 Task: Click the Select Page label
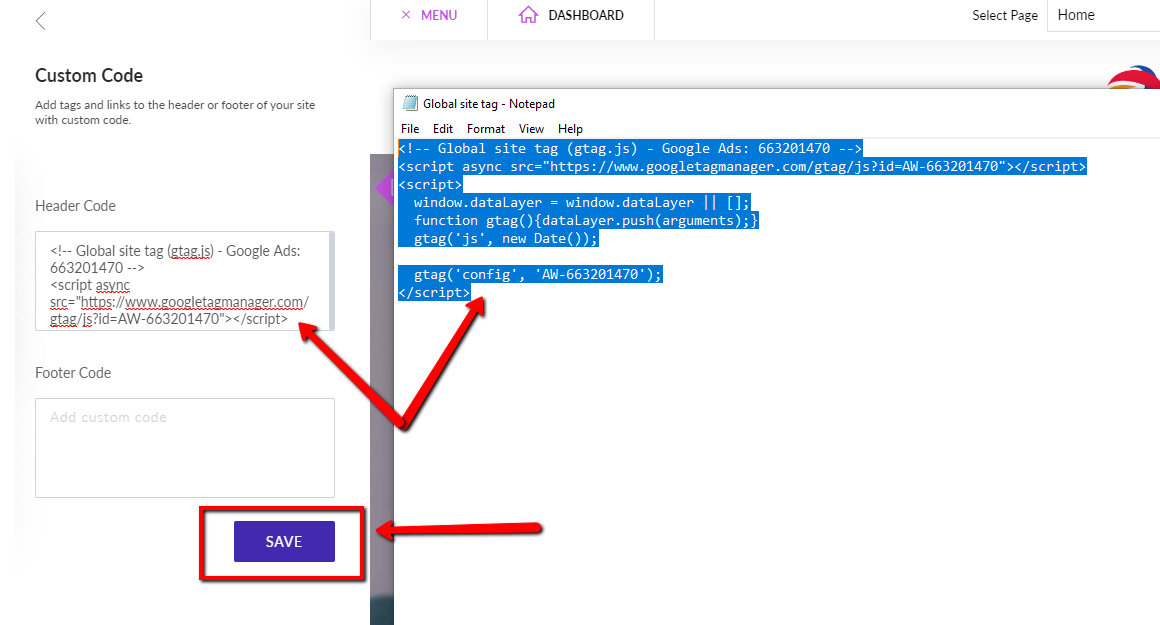(1005, 16)
